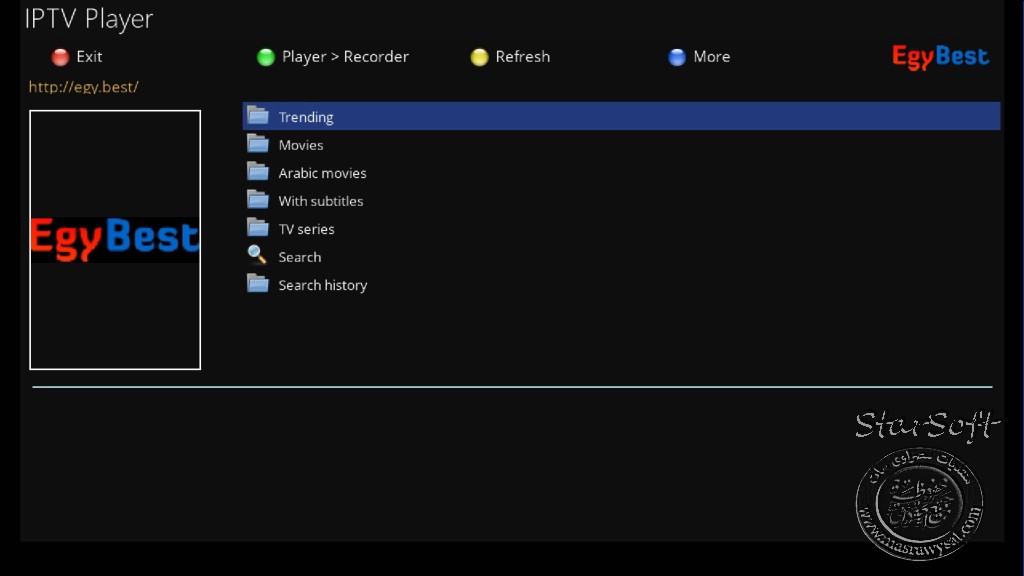Choose Arabic movies from the list
This screenshot has height=576, width=1024.
[x=621, y=172]
